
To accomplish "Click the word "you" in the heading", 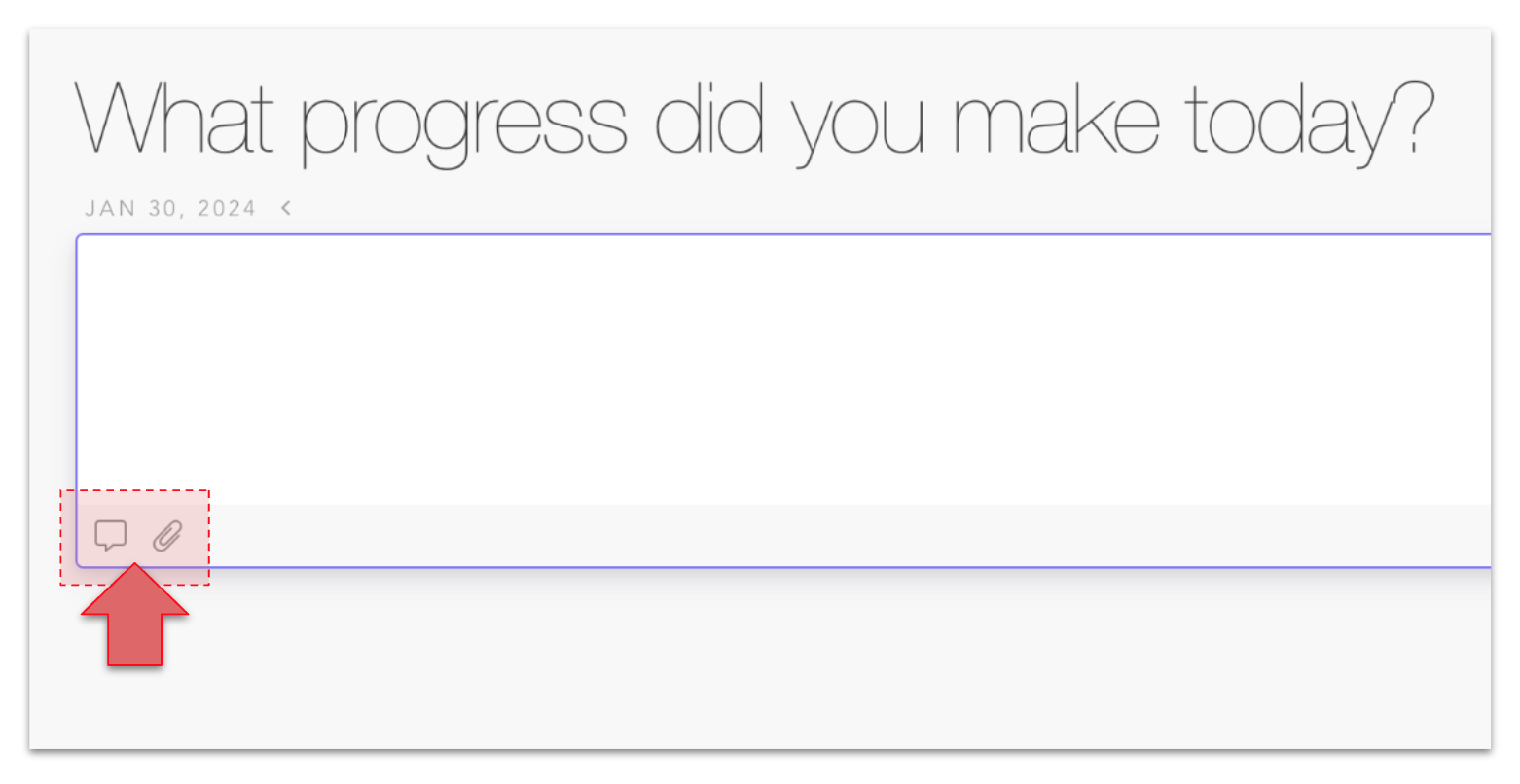I will pos(858,128).
